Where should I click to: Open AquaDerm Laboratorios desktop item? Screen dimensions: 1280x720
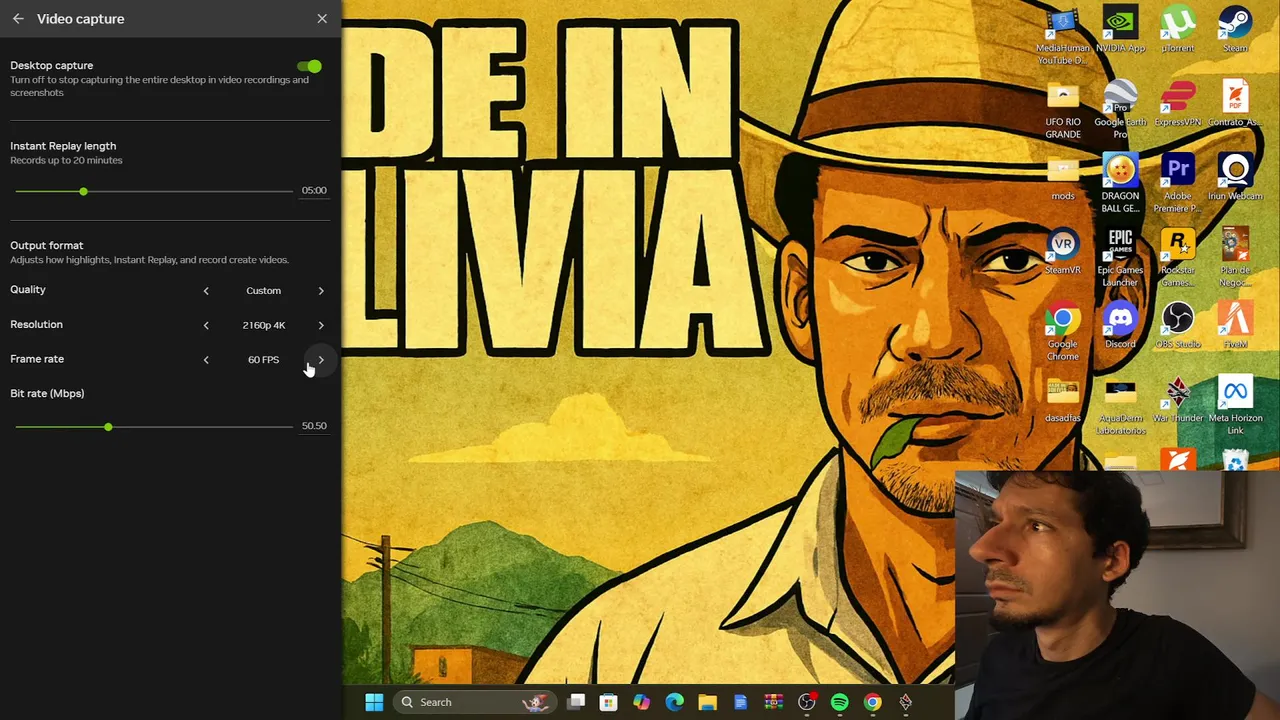(1120, 407)
